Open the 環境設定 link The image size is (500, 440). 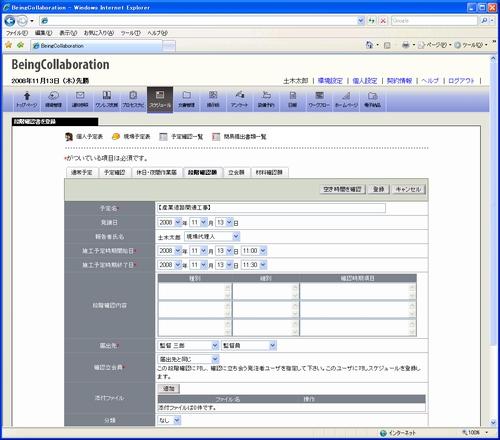point(330,81)
